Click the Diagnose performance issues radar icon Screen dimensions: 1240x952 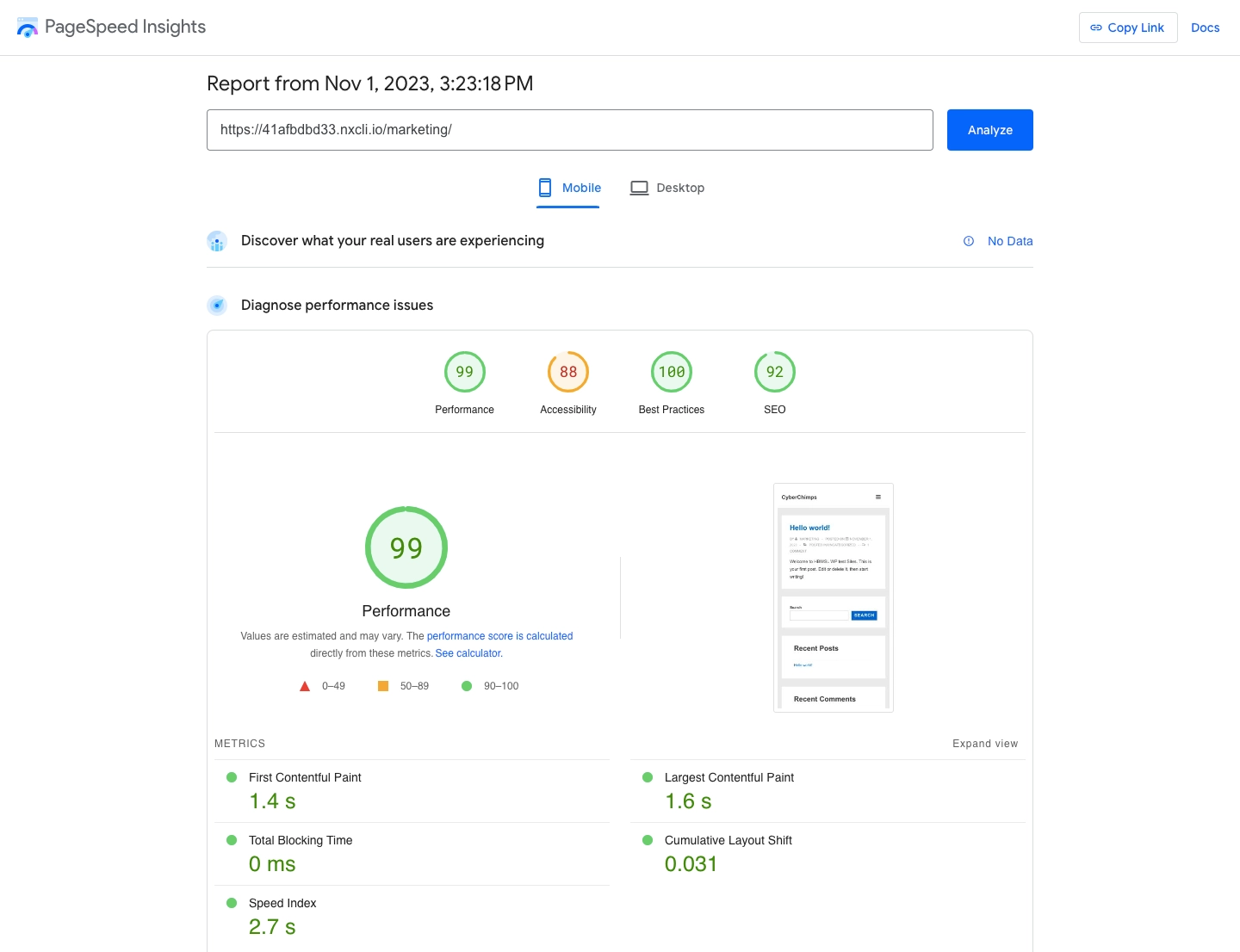point(217,305)
